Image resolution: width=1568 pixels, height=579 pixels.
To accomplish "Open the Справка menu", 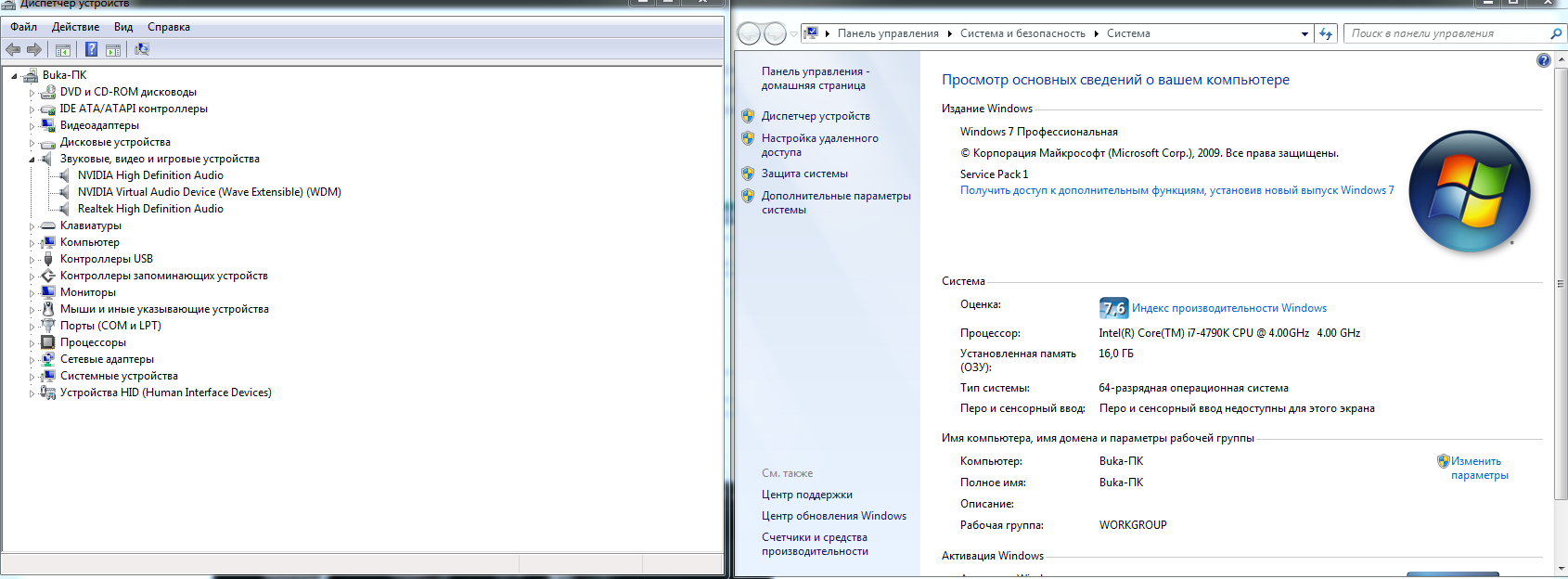I will point(169,27).
